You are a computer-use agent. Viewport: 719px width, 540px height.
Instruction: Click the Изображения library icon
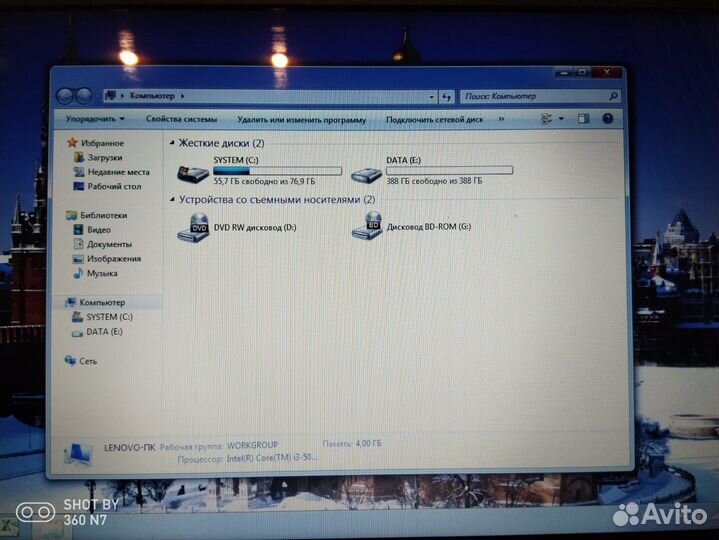(x=78, y=259)
